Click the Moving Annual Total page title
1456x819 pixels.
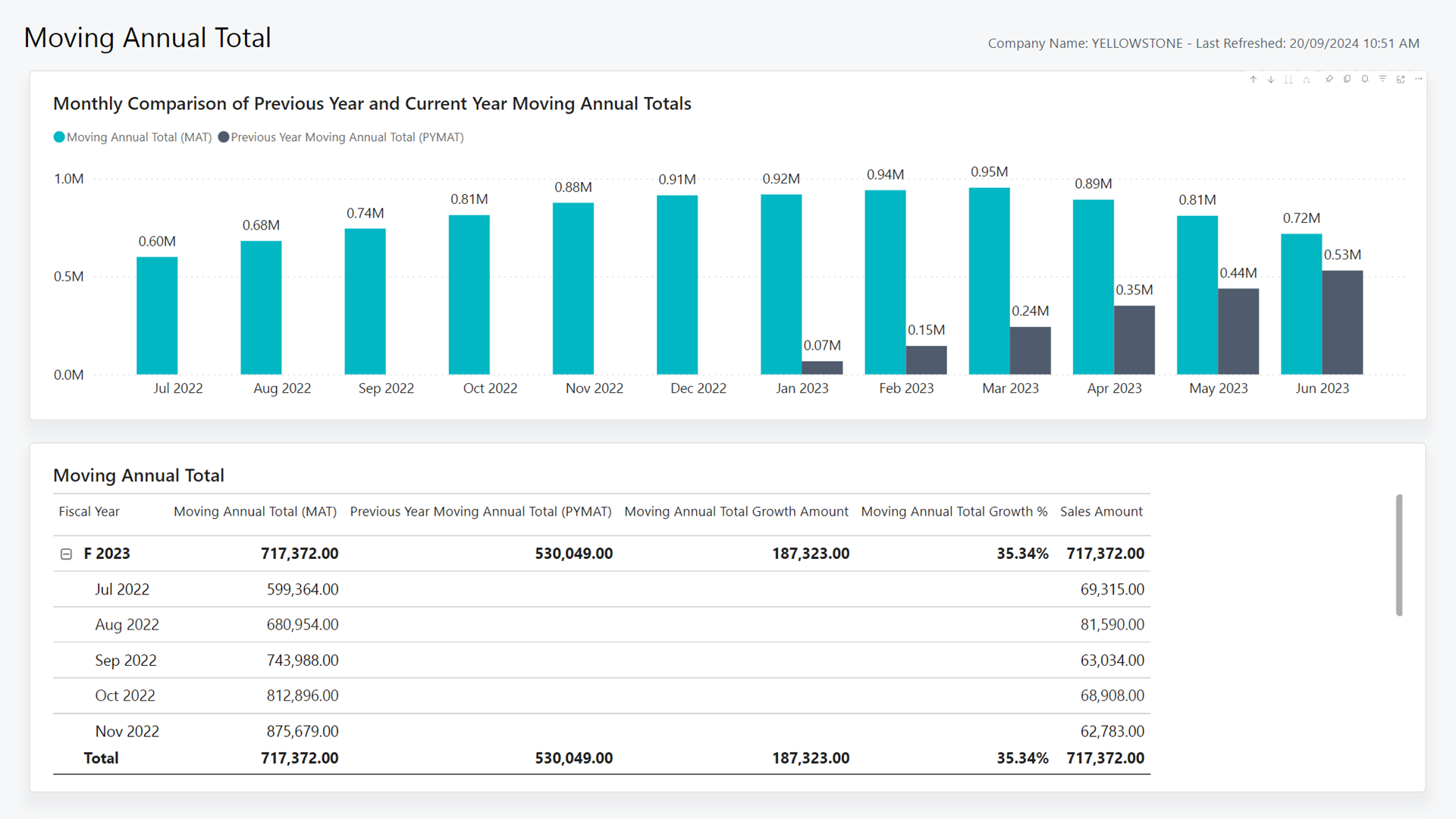(147, 38)
